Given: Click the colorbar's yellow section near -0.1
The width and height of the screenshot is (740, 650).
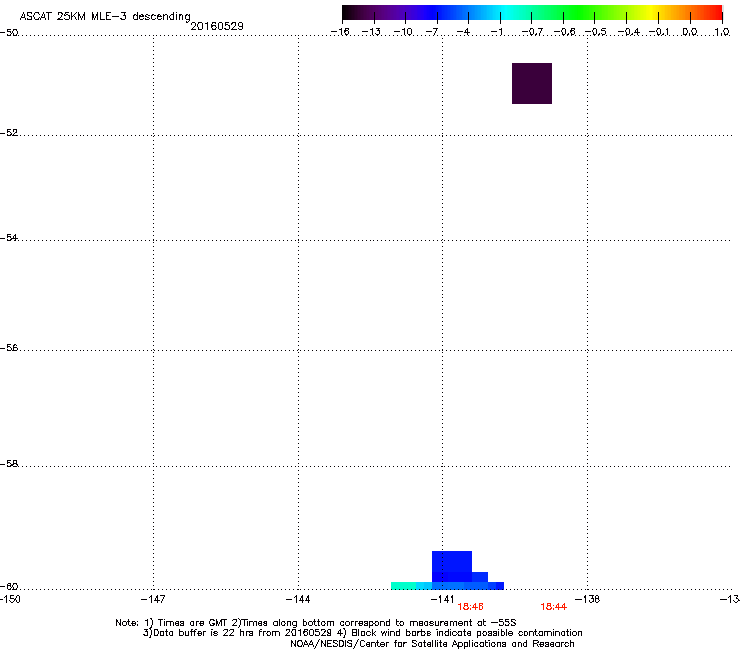Looking at the screenshot, I should pyautogui.click(x=657, y=13).
